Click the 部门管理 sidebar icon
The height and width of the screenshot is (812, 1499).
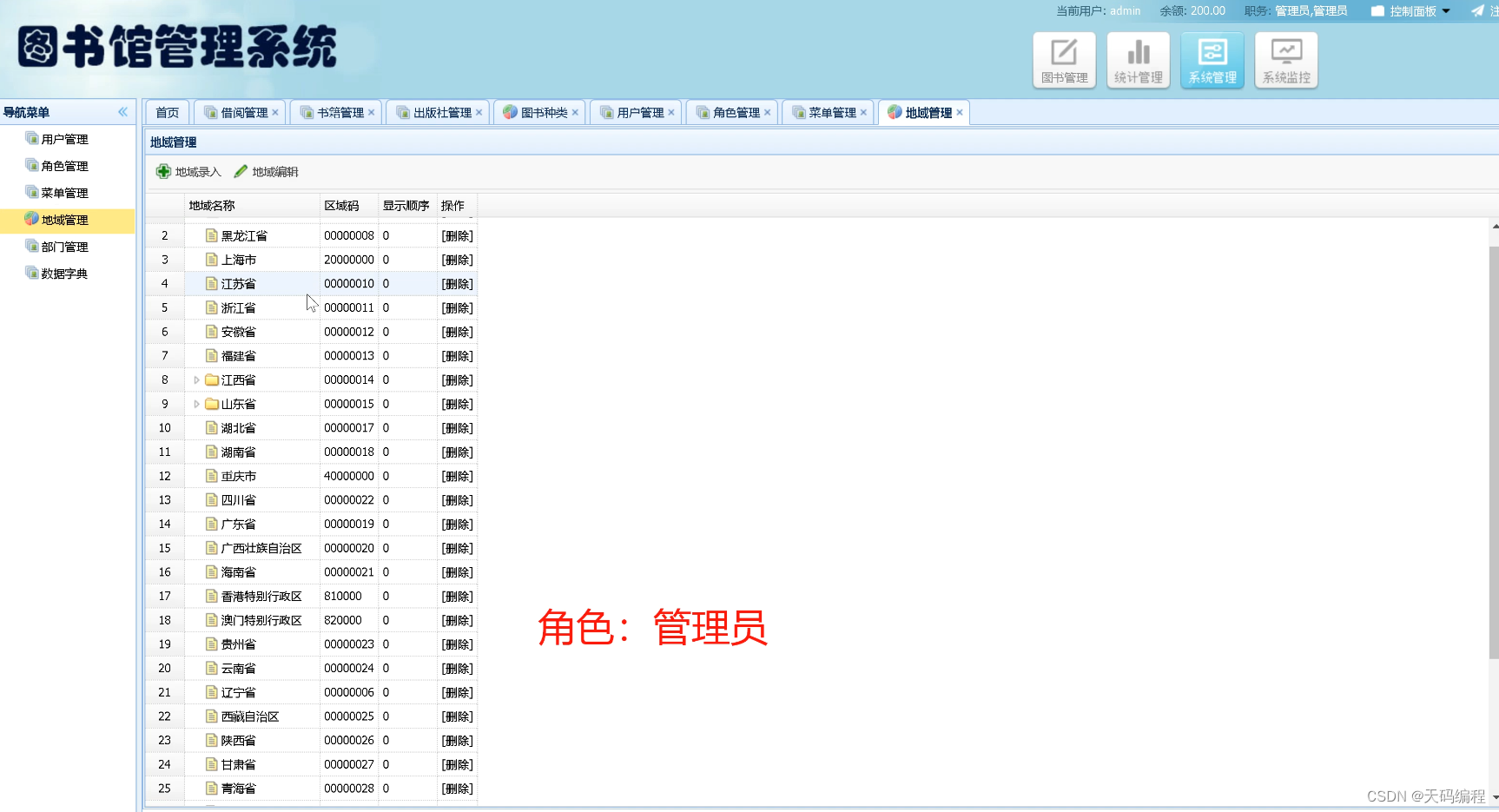coord(31,246)
